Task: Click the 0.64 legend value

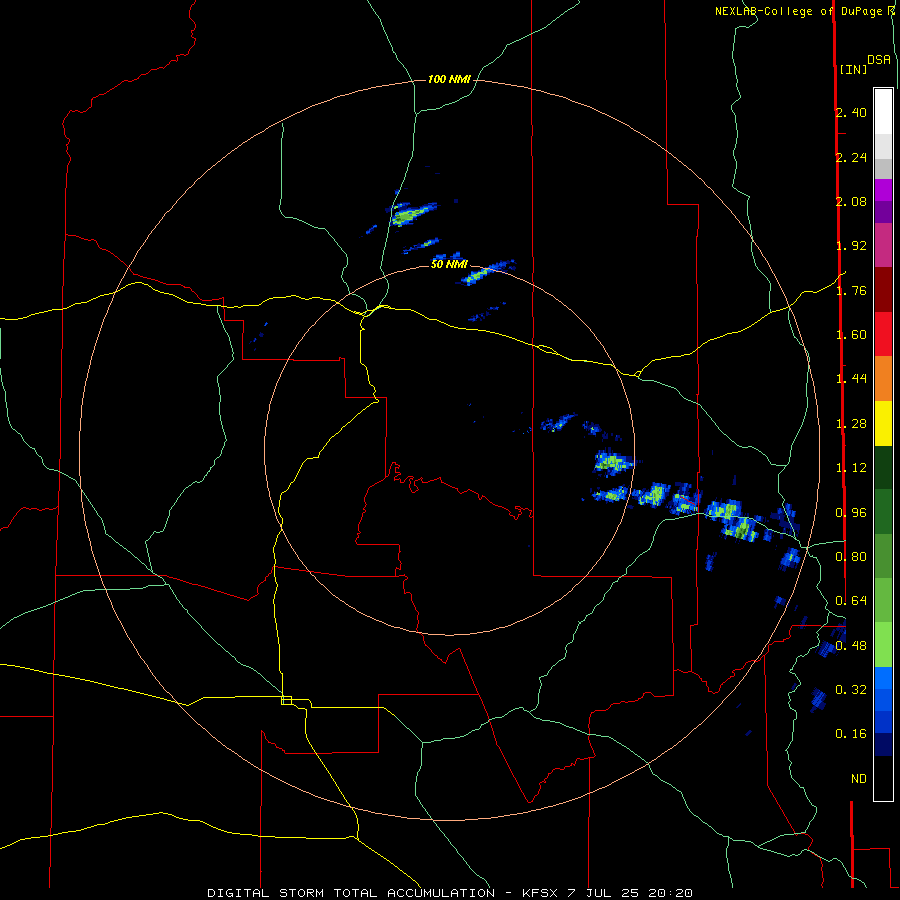Action: click(851, 601)
